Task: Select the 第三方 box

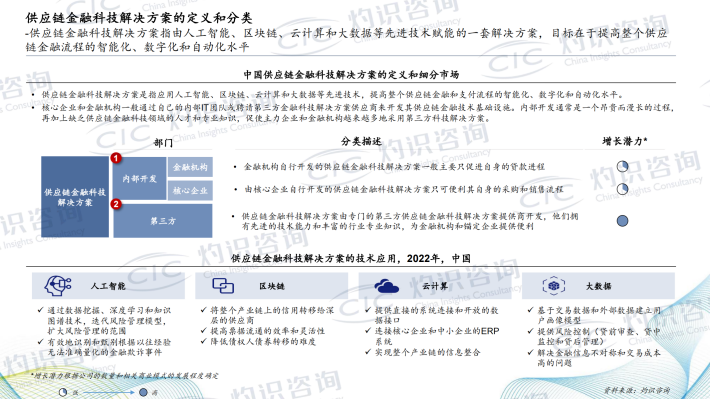Action: (x=163, y=221)
